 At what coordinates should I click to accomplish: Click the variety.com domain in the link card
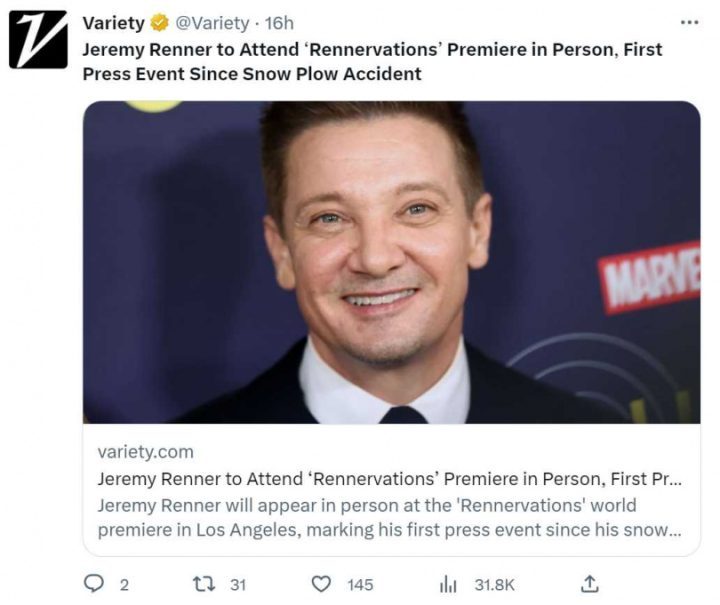pos(145,452)
